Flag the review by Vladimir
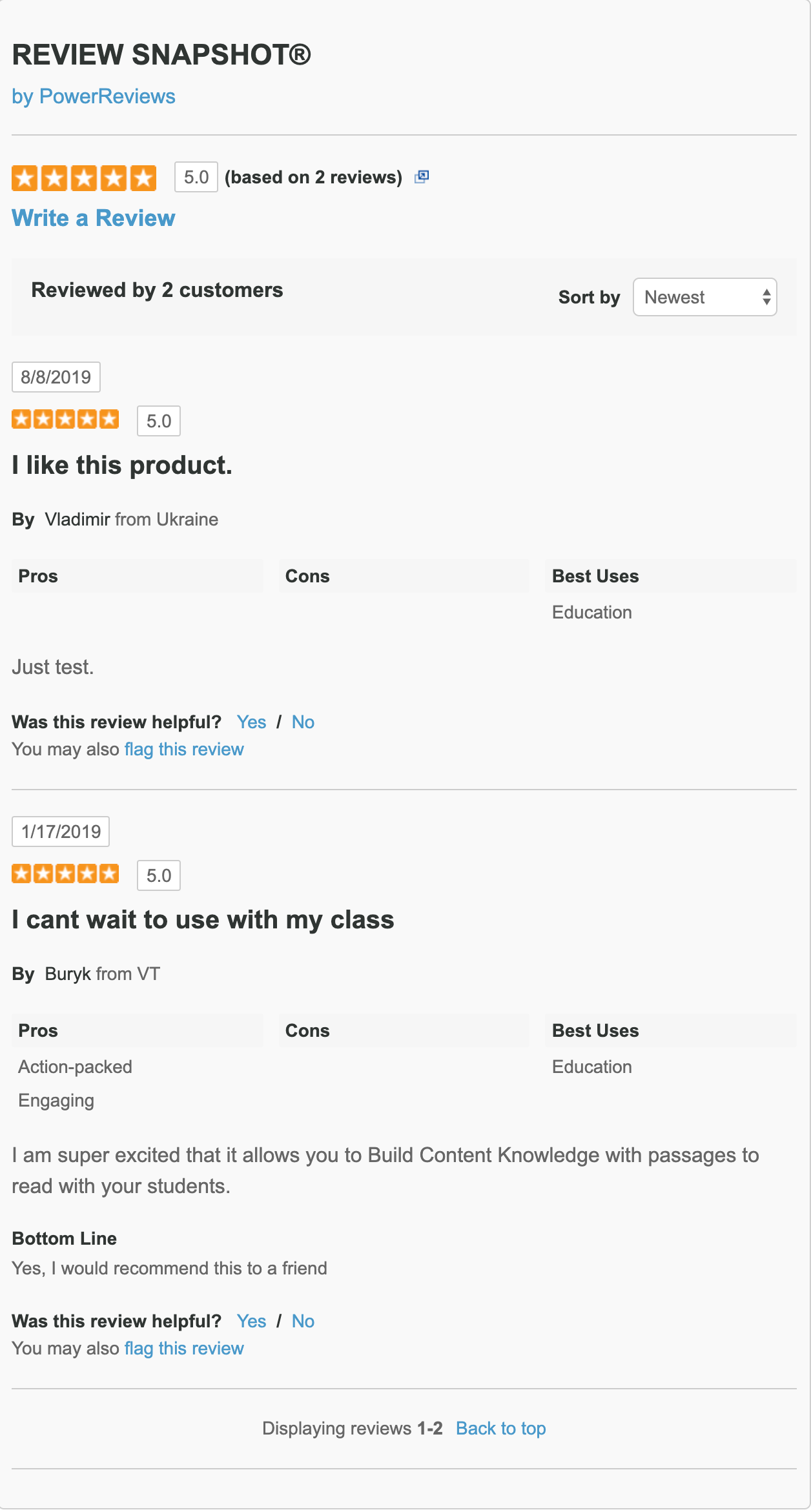The image size is (811, 1512). [x=184, y=749]
